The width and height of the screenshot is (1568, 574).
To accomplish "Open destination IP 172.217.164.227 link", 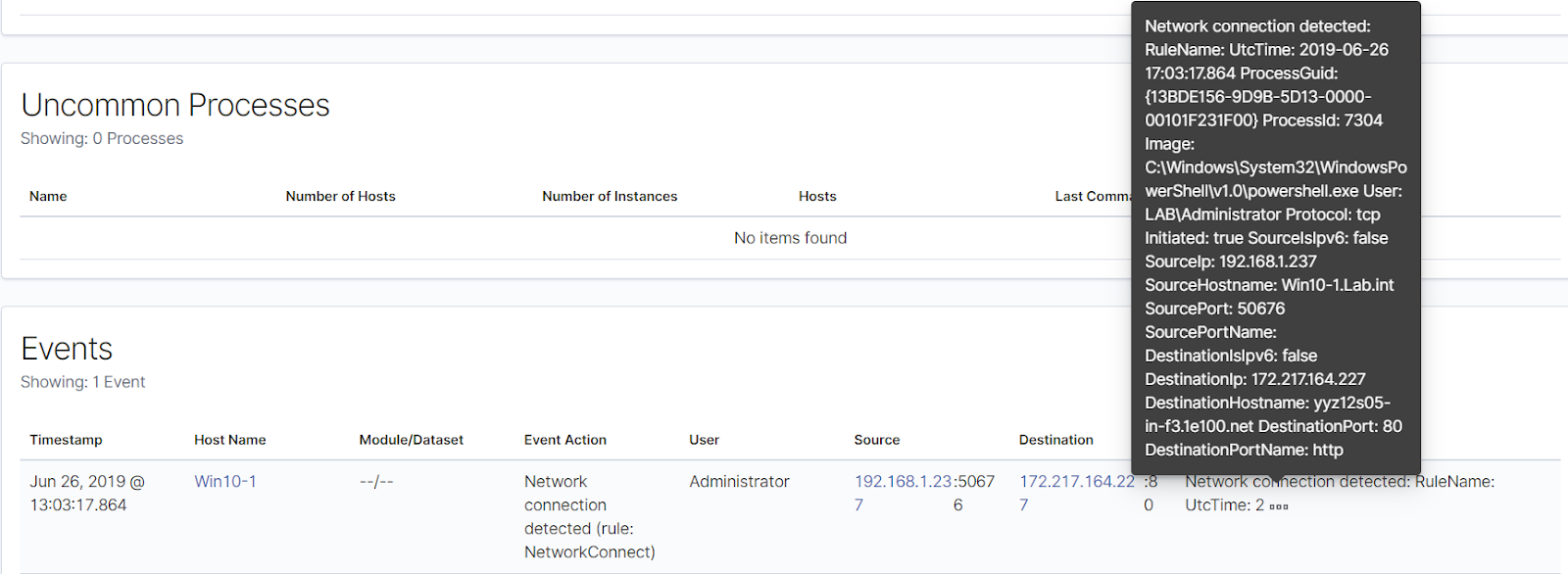I will point(1076,482).
